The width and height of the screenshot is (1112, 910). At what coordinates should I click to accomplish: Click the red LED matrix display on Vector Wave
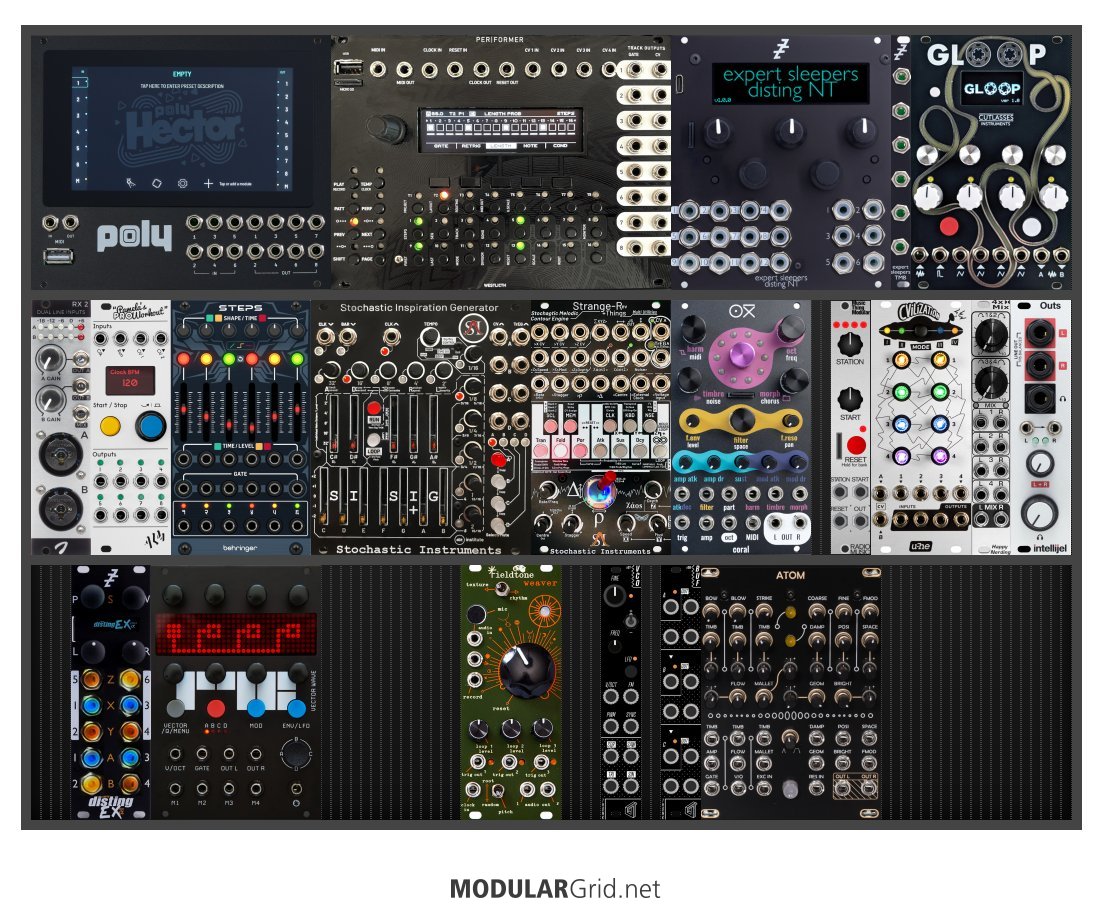tap(236, 634)
